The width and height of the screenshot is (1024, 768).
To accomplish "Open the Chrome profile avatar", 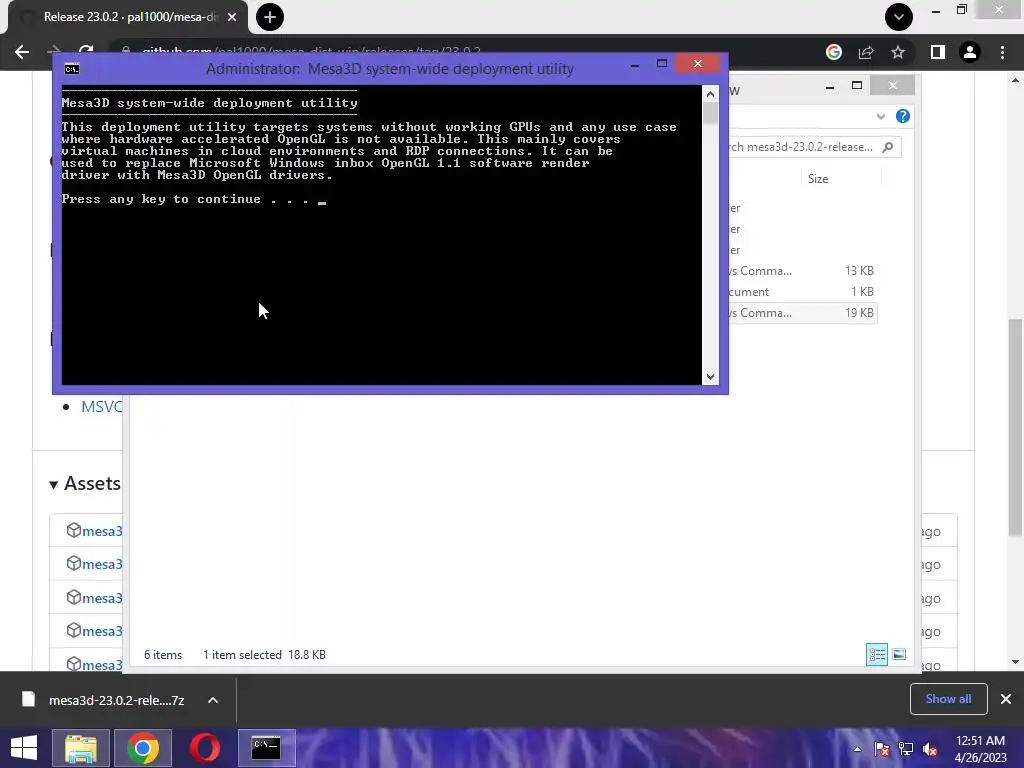I will pos(970,52).
